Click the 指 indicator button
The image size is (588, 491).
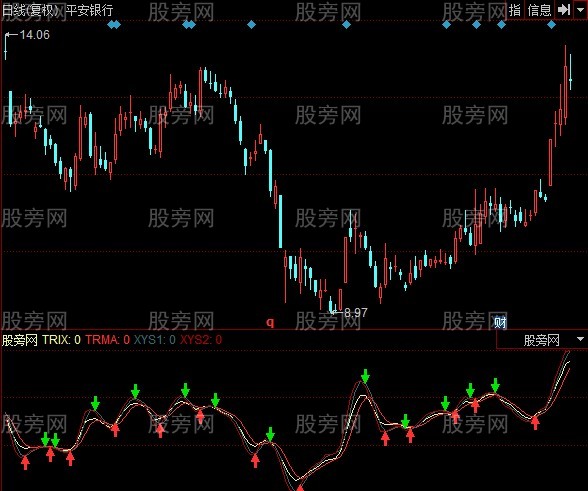pyautogui.click(x=516, y=10)
